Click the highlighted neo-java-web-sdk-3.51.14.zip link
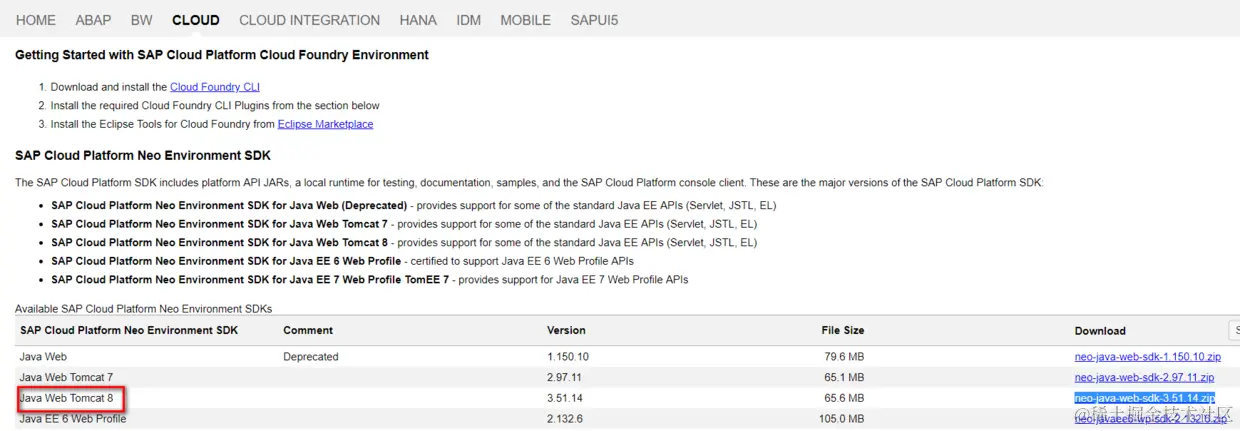Screen dimensions: 1240x431 [1144, 398]
